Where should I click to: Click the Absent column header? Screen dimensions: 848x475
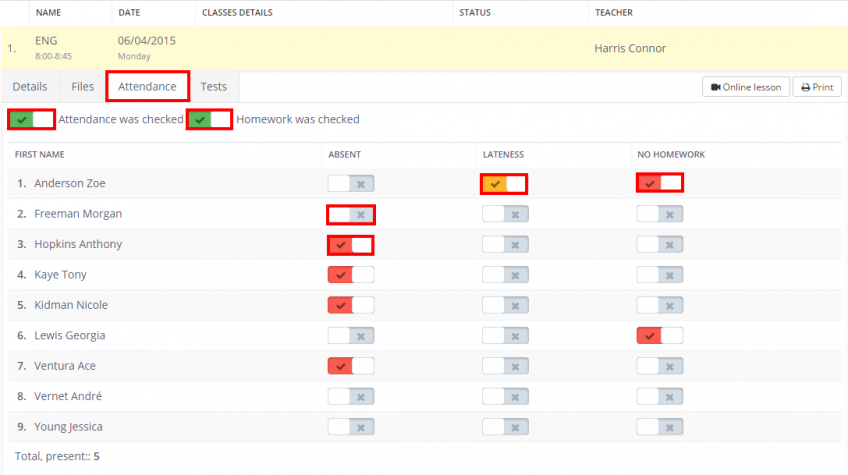pos(344,155)
